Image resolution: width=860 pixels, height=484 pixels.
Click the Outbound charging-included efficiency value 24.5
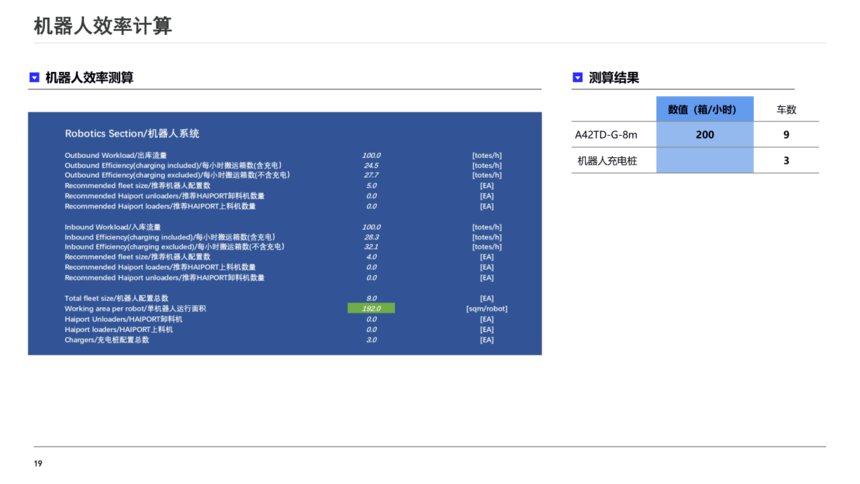coord(371,165)
